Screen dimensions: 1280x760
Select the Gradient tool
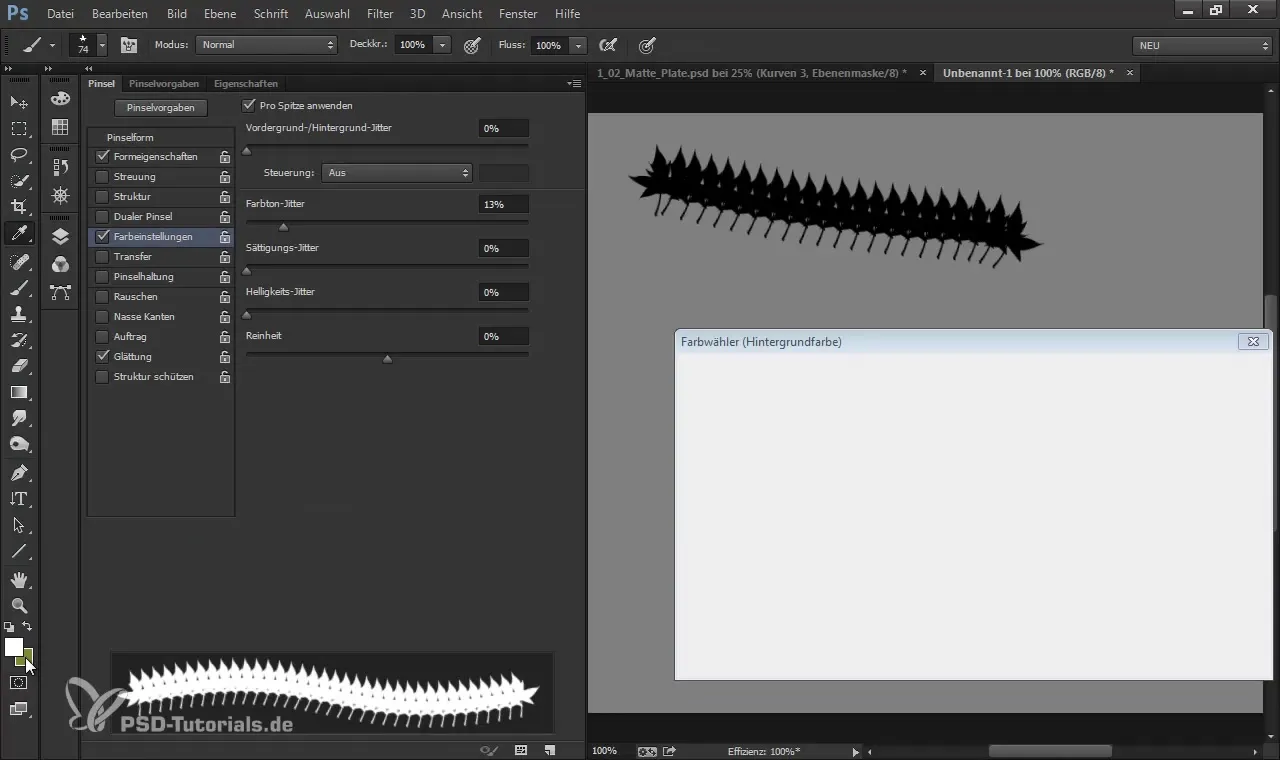[19, 392]
